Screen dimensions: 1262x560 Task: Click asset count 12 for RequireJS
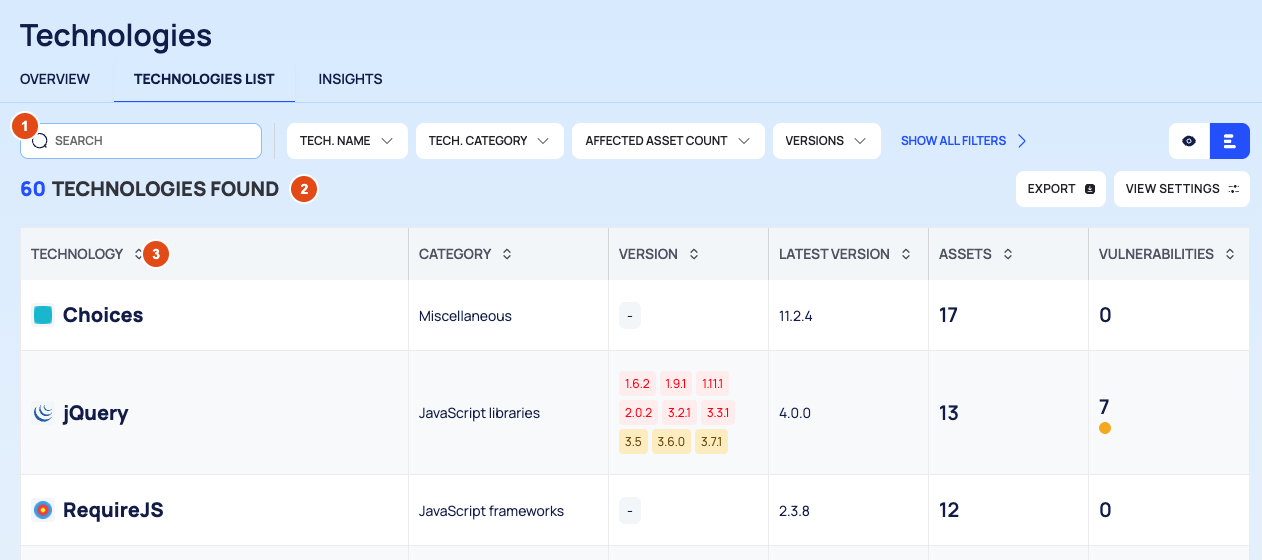(x=949, y=510)
